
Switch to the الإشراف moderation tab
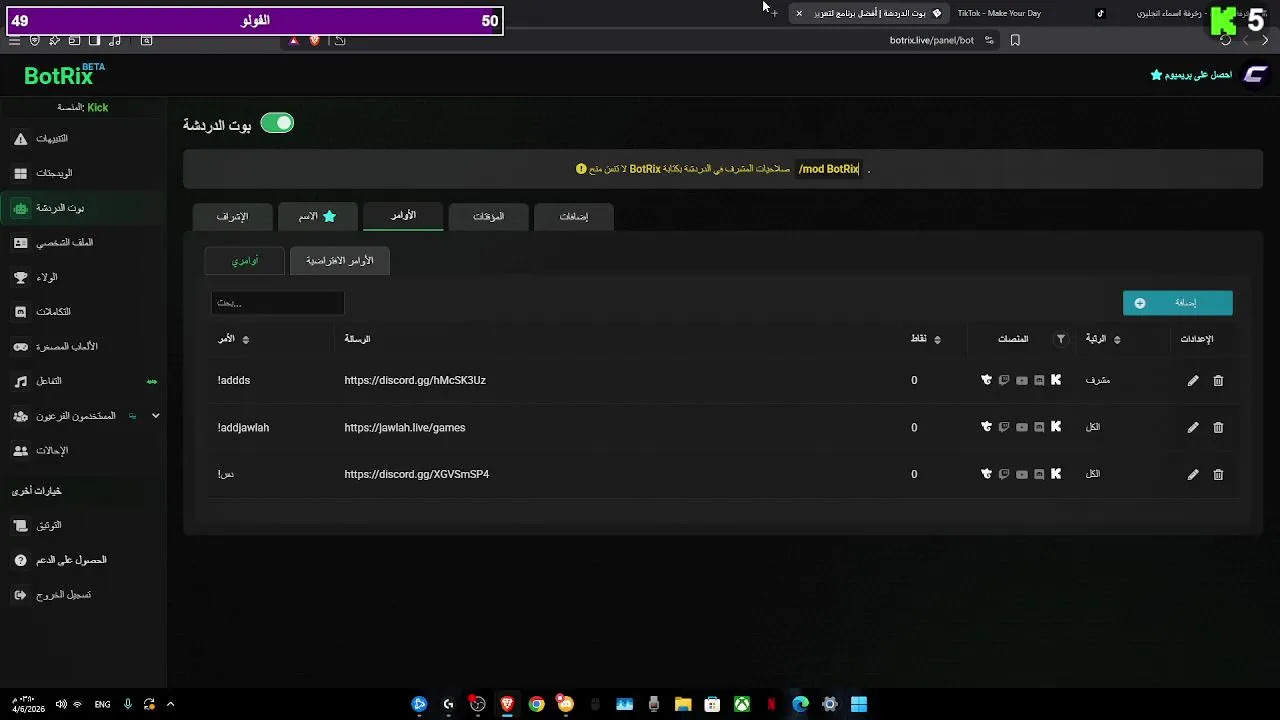click(232, 217)
